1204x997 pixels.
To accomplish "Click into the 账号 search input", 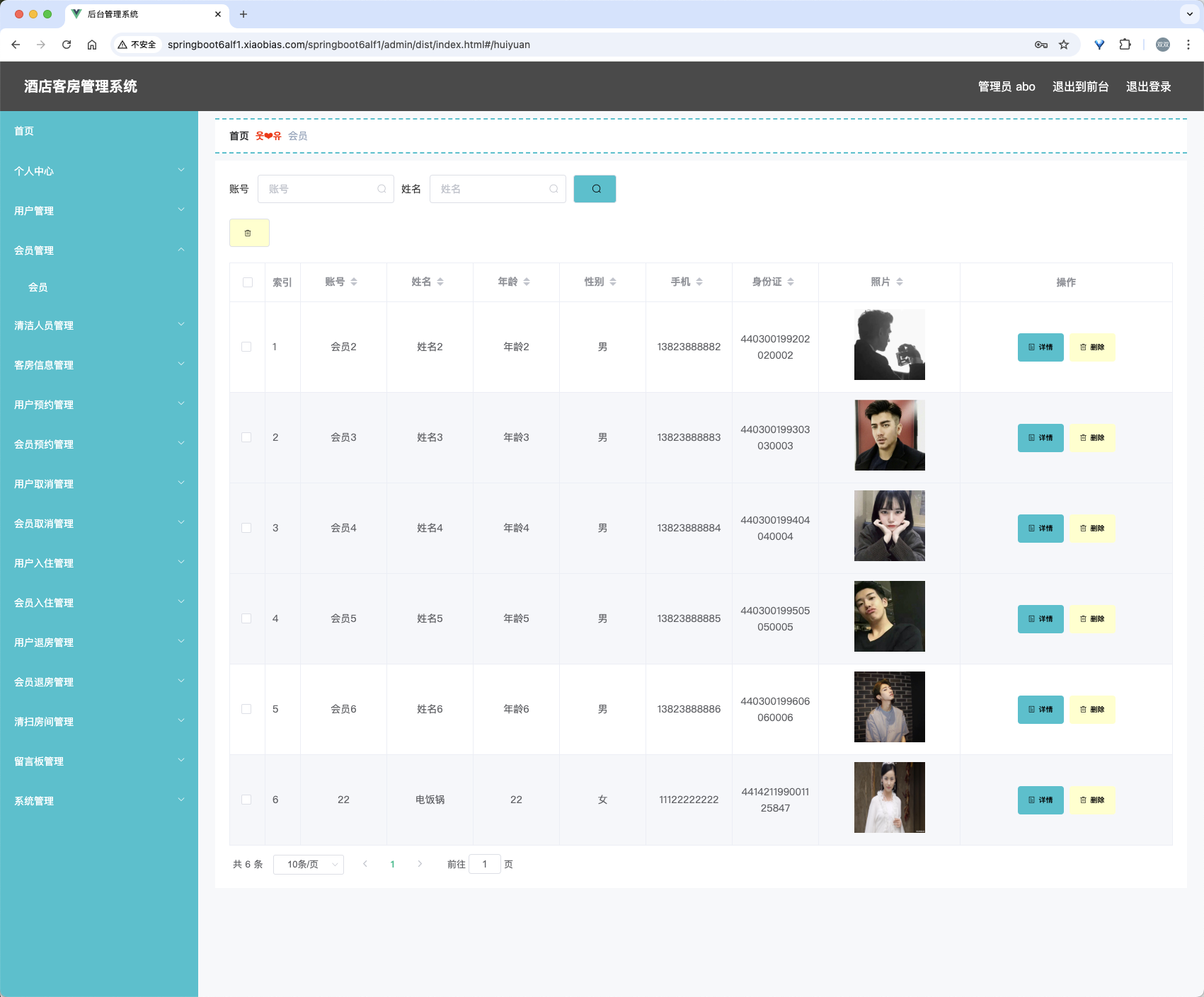I will coord(326,189).
